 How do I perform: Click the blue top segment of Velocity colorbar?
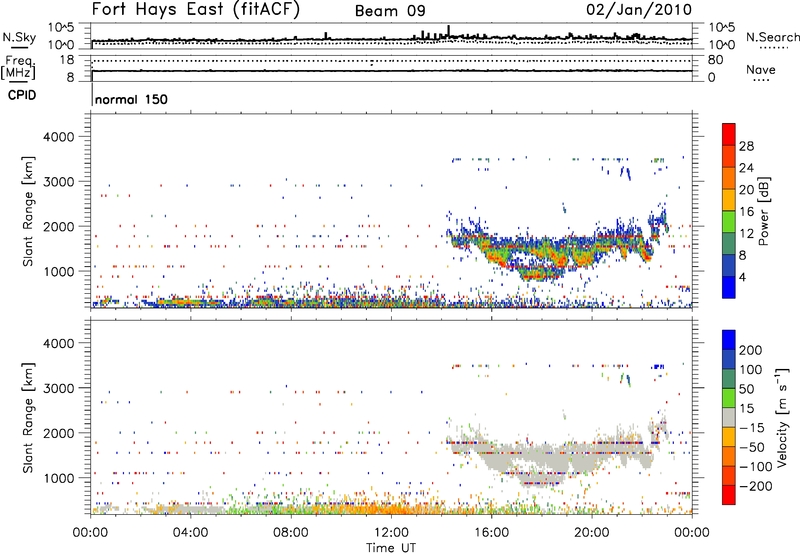click(729, 340)
